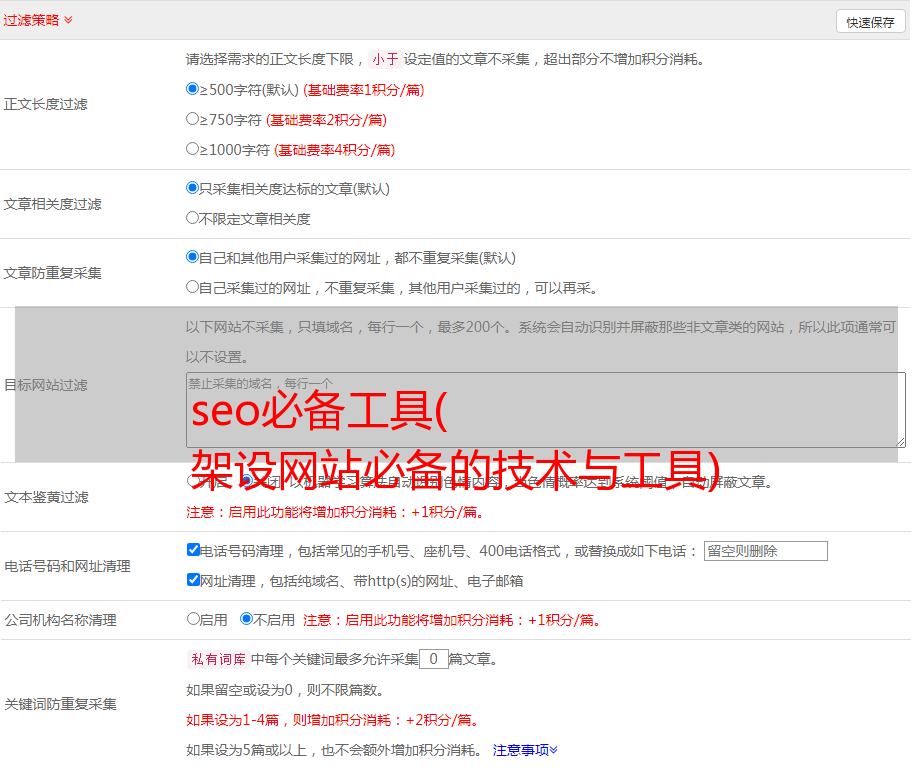The width and height of the screenshot is (912, 768).
Task: Expand the 注意事项 notes link
Action: pyautogui.click(x=525, y=750)
